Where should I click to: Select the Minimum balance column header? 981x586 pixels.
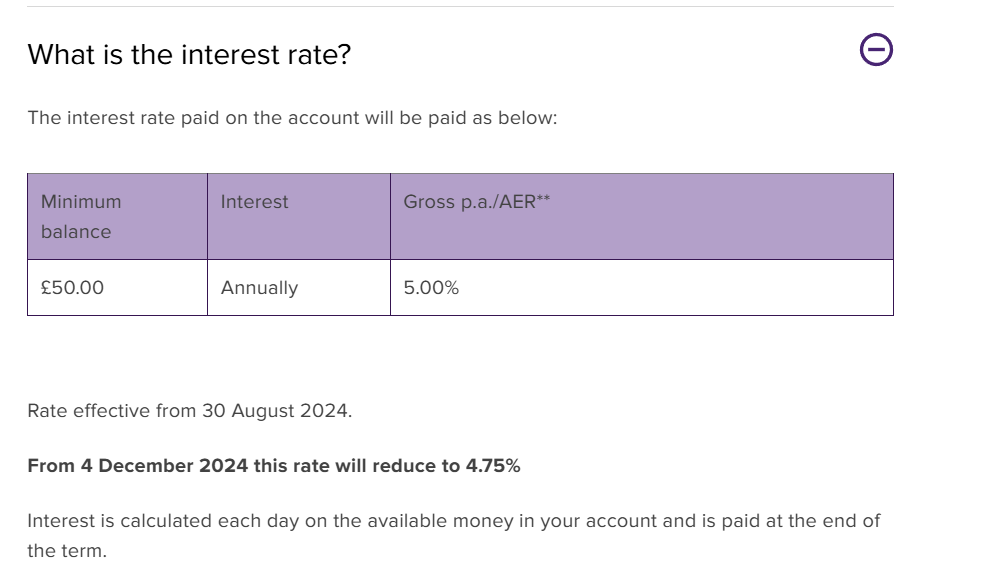(118, 216)
